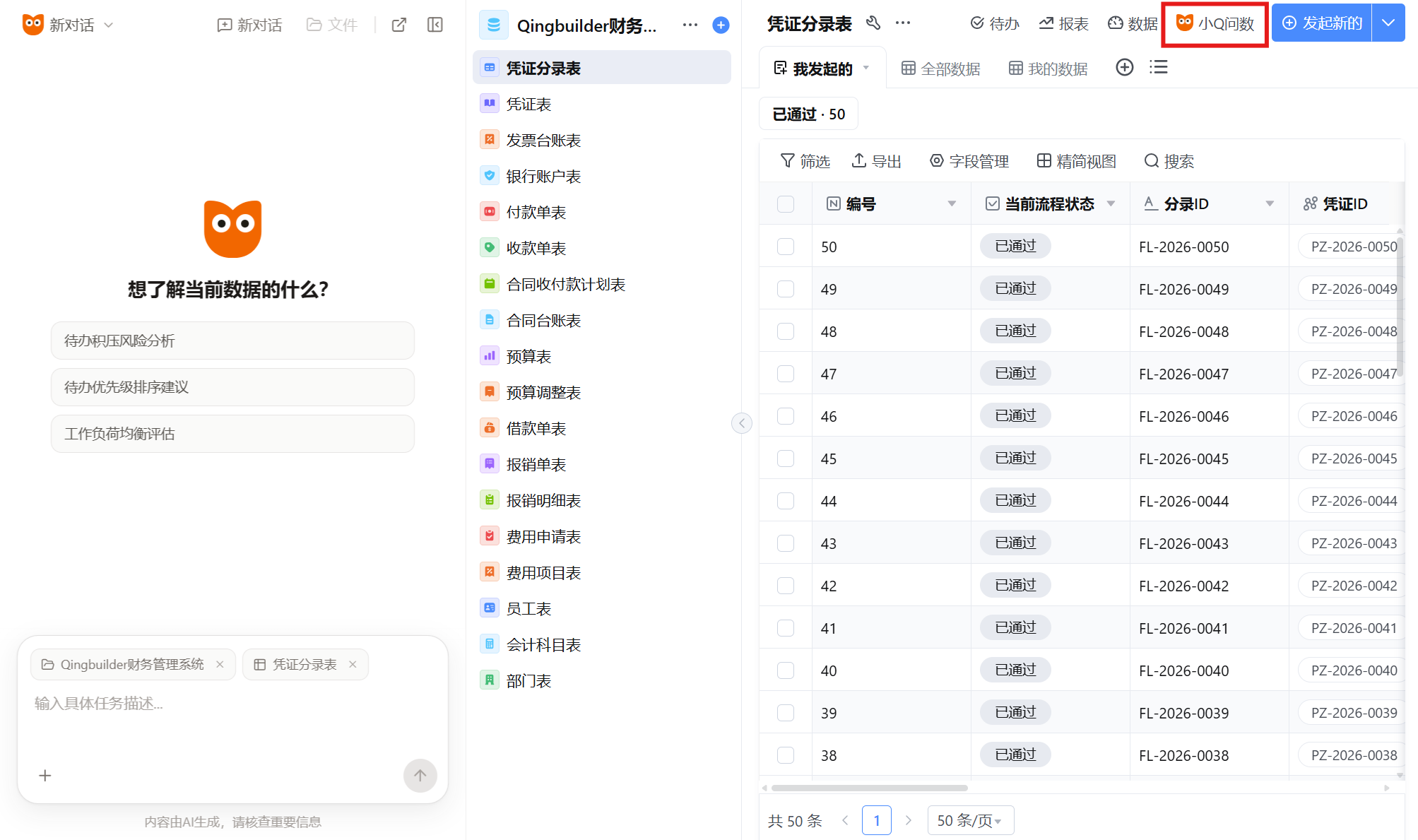
Task: Open the view list icon beside add view
Action: point(1159,68)
